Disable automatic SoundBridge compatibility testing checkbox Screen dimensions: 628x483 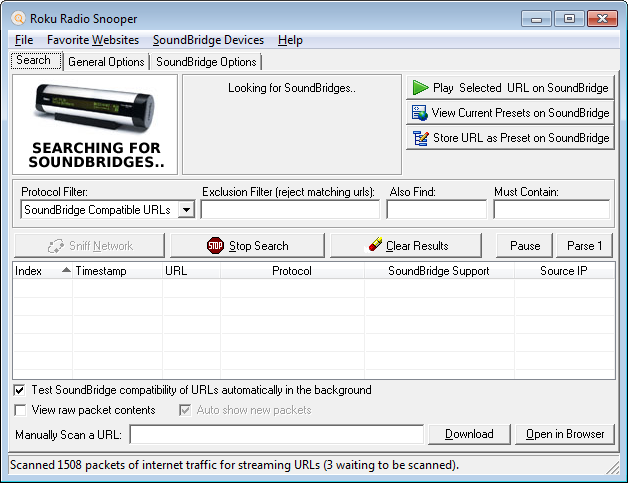(19, 390)
